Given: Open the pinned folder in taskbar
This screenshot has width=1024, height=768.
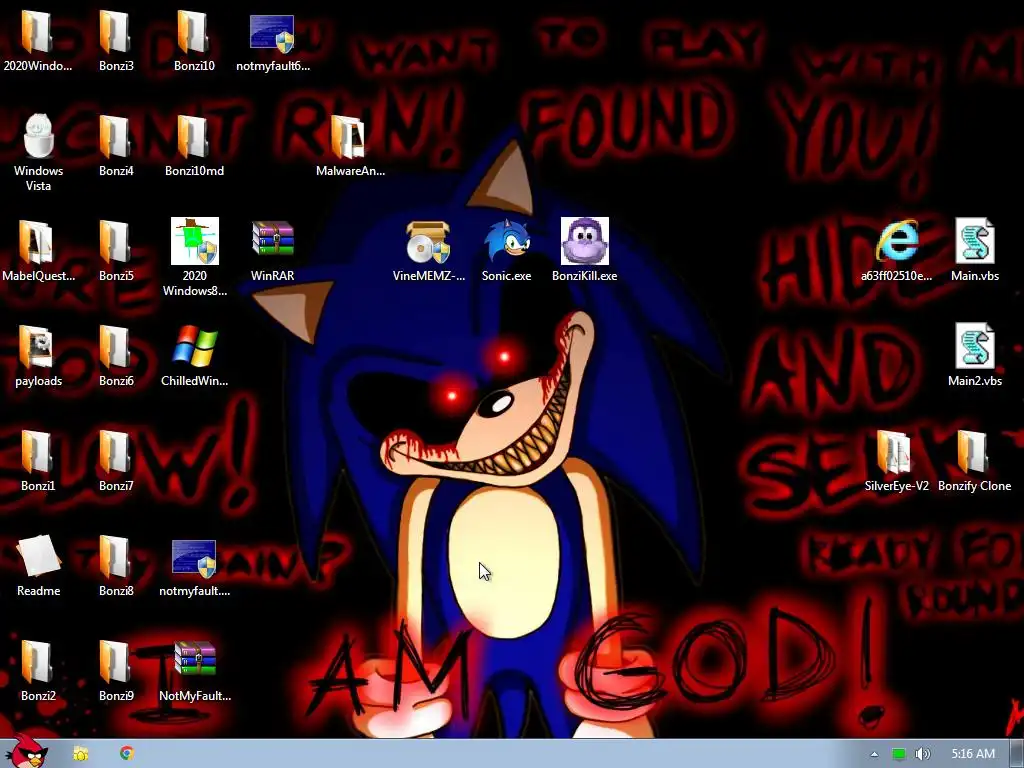Looking at the screenshot, I should 80,754.
